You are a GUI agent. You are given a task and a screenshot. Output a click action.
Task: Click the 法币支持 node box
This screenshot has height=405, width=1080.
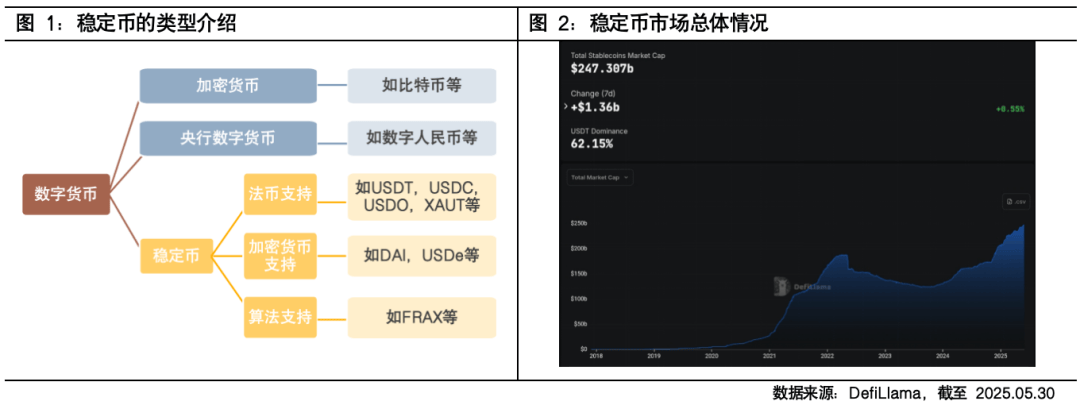click(280, 194)
